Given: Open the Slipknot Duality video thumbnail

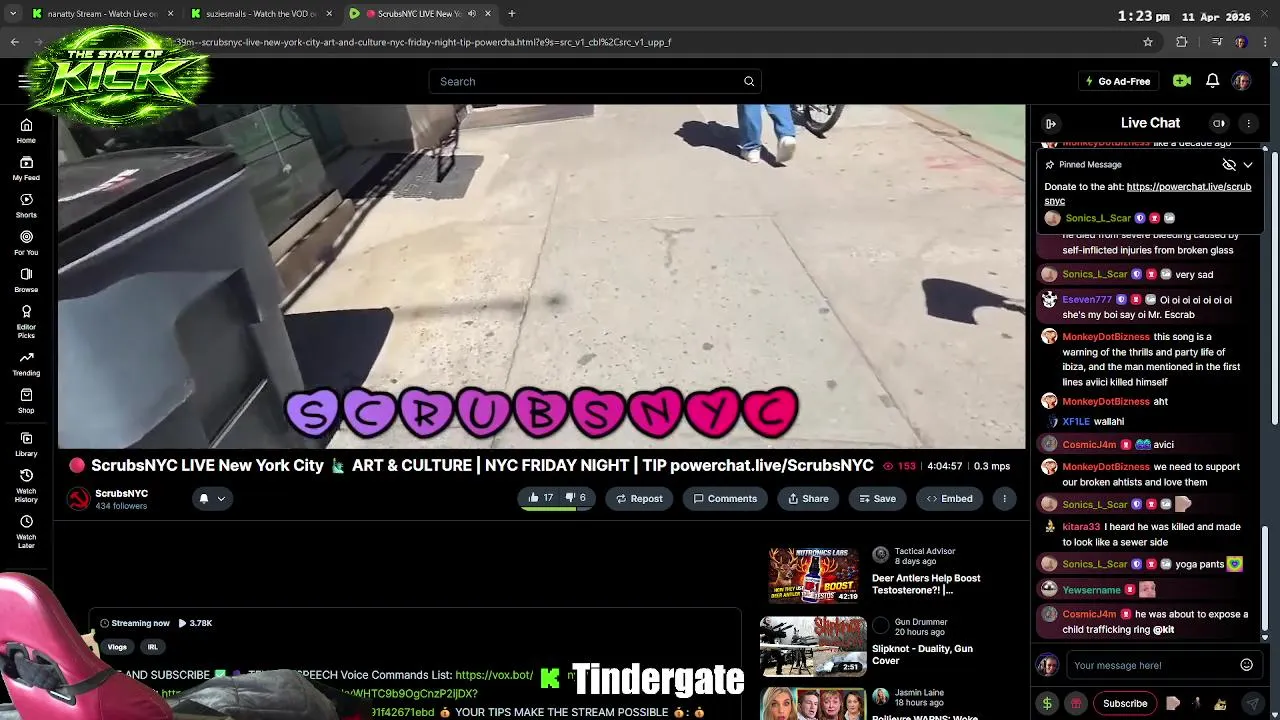Looking at the screenshot, I should 813,646.
